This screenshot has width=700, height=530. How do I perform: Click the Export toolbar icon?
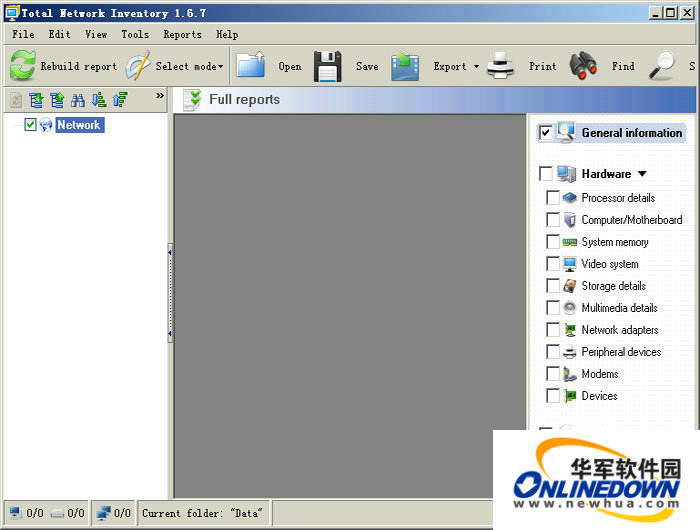coord(405,67)
